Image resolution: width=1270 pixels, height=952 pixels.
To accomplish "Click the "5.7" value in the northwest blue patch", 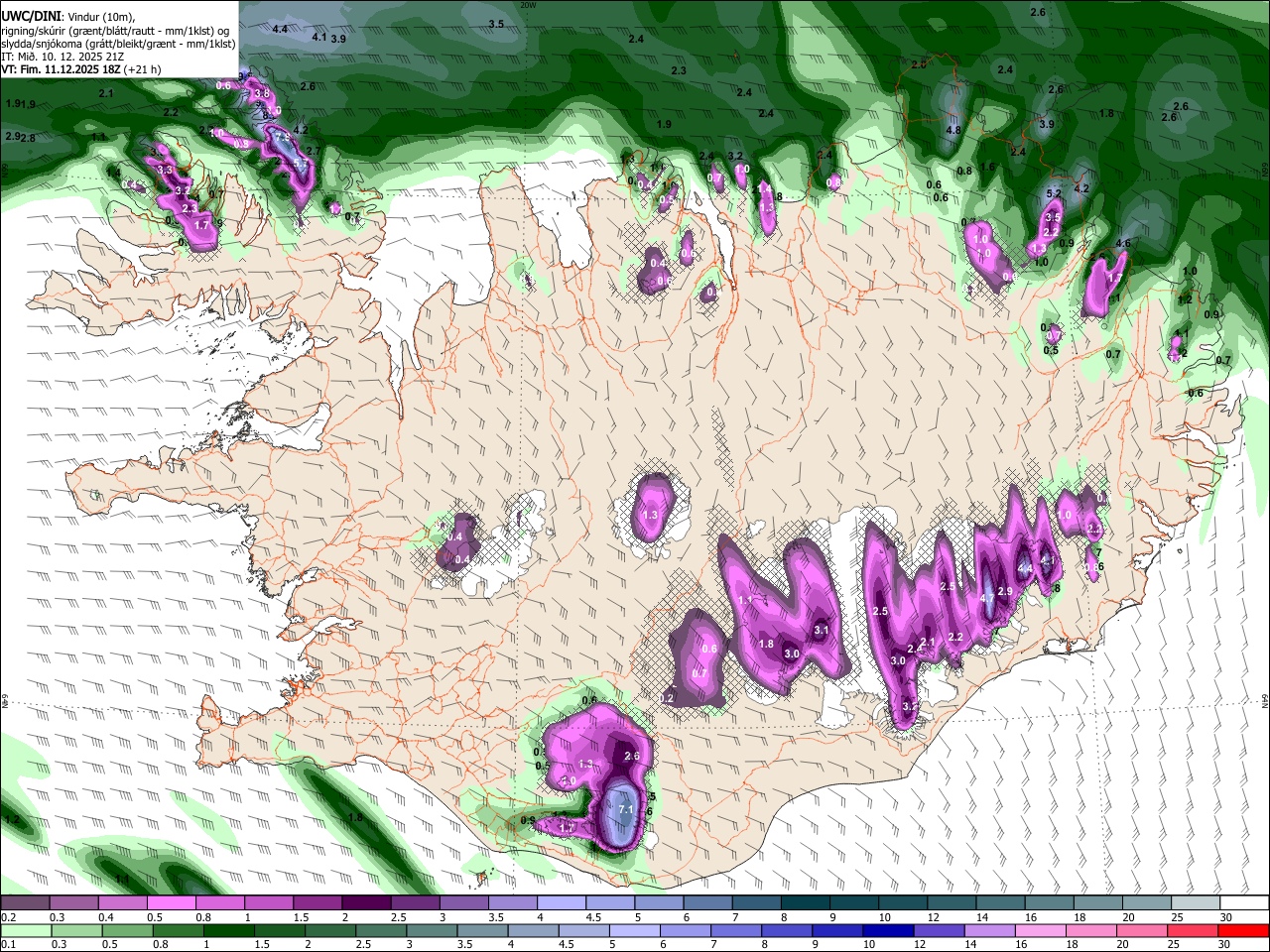I will pos(301,163).
